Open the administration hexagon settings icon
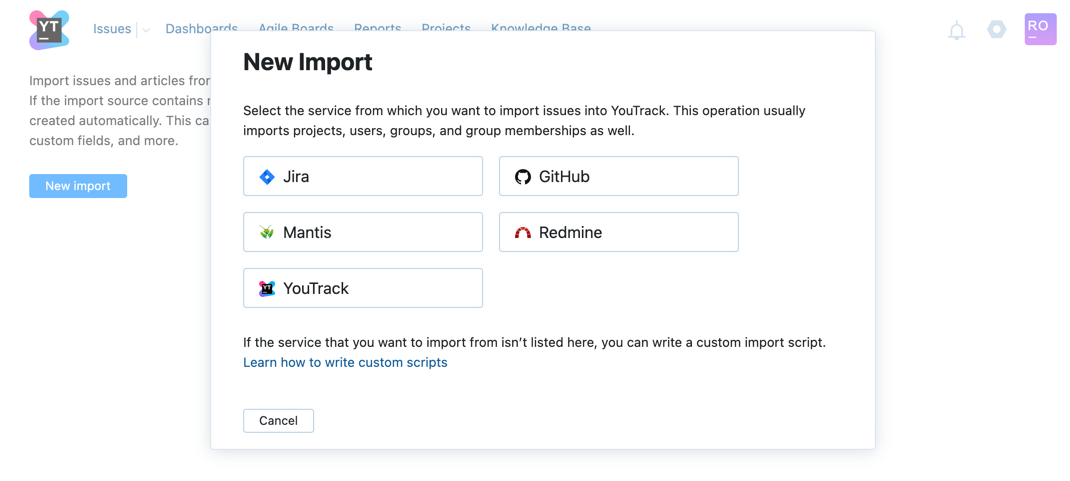This screenshot has width=1070, height=481. (x=996, y=30)
